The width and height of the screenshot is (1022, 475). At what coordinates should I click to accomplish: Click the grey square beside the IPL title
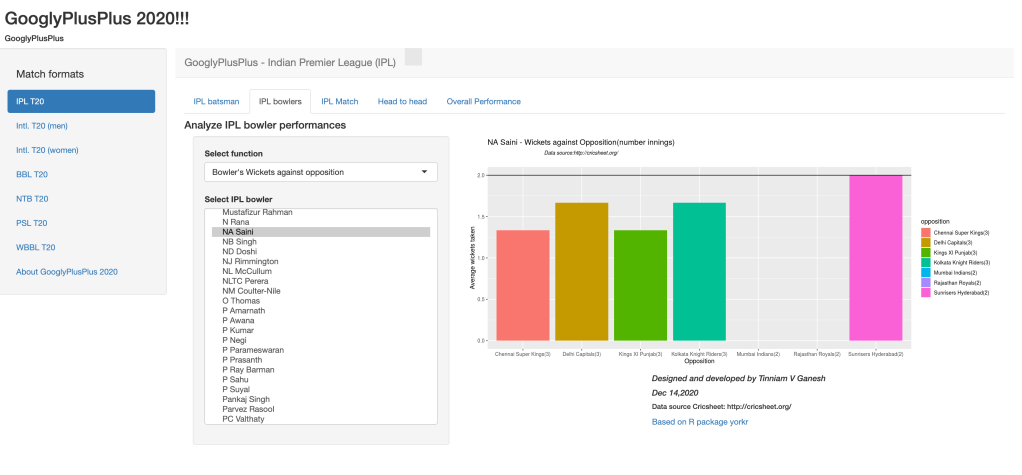coord(412,57)
